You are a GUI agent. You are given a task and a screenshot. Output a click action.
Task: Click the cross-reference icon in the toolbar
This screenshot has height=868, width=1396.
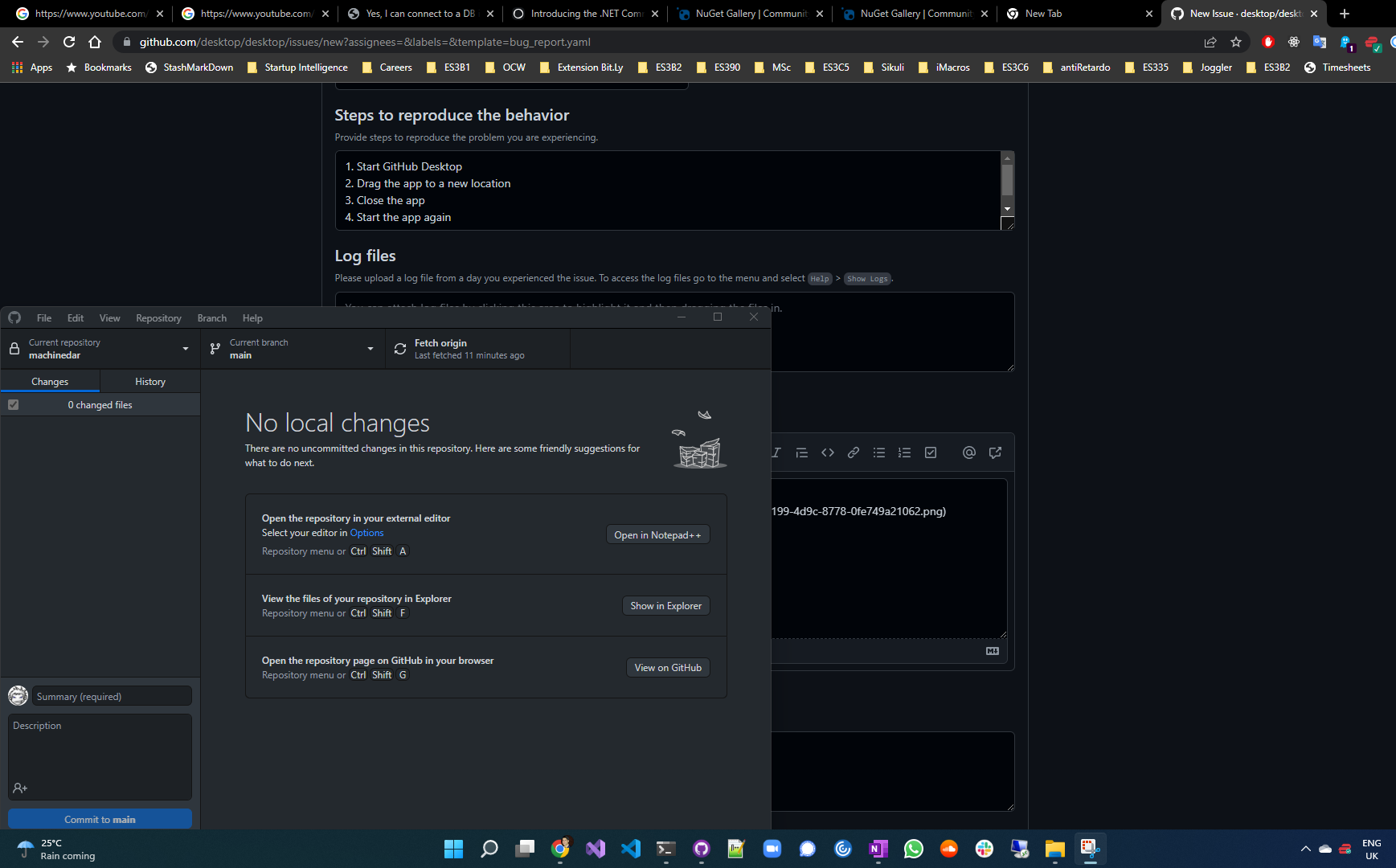pos(995,452)
